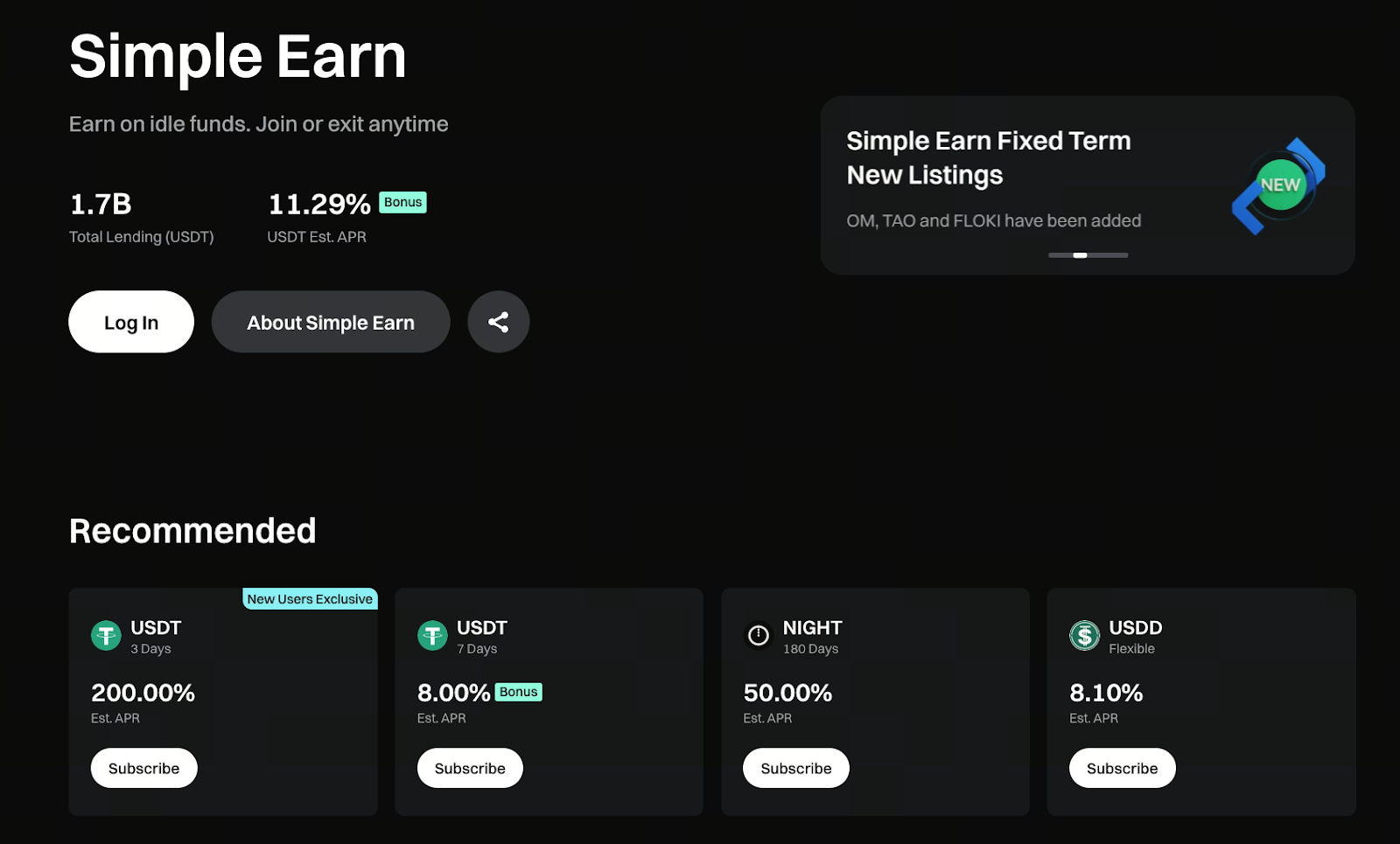Viewport: 1400px width, 844px height.
Task: Subscribe to the 7-day USDT product
Action: tap(470, 768)
